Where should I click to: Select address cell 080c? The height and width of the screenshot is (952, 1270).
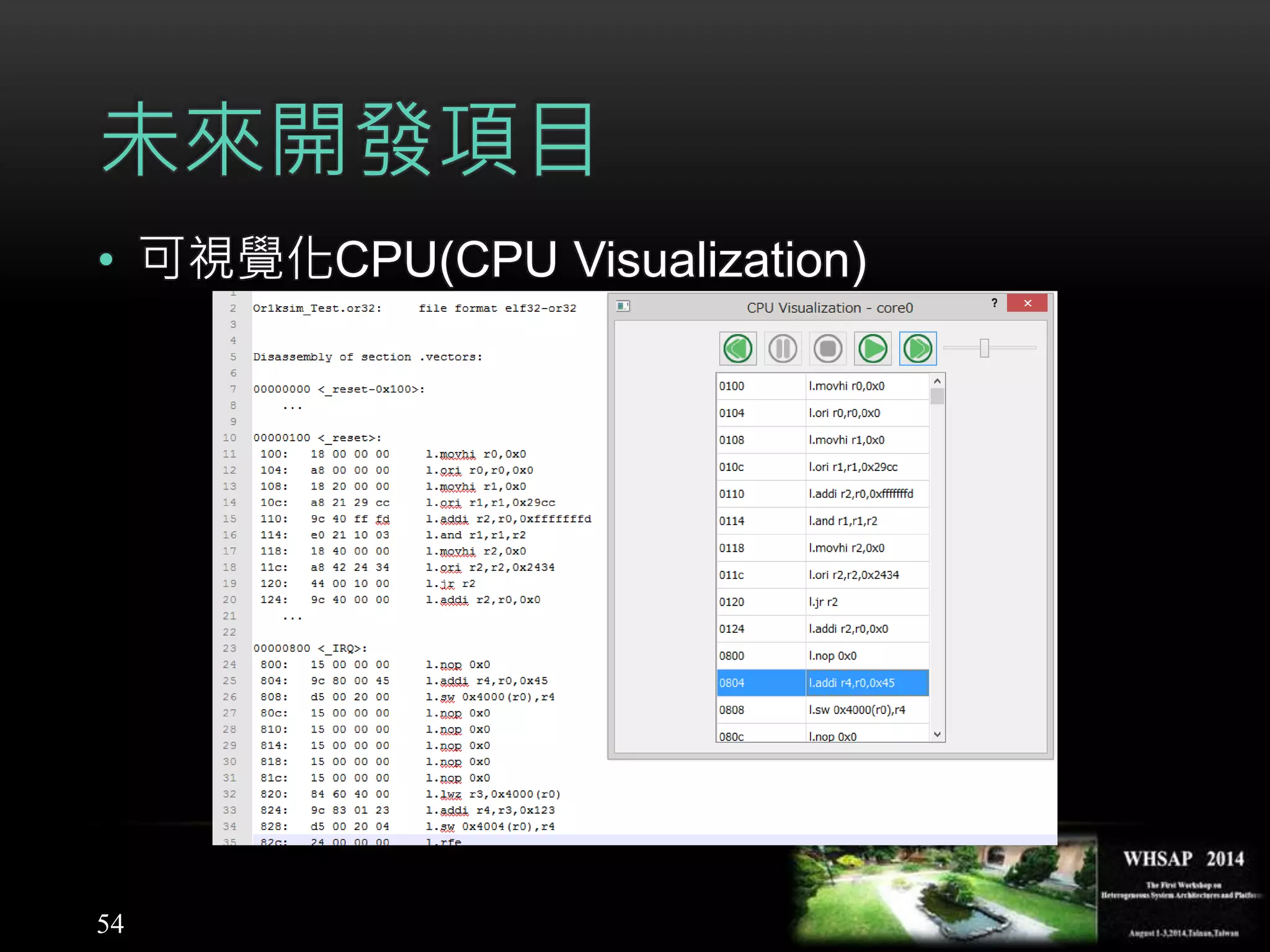click(761, 734)
